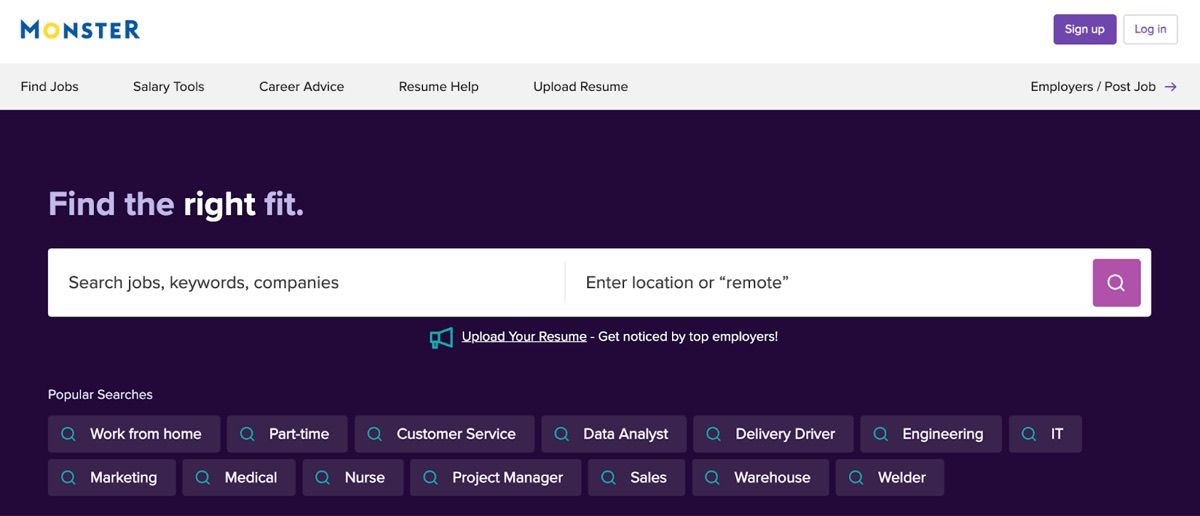Image resolution: width=1200 pixels, height=516 pixels.
Task: Click search icon in Part-time chip
Action: click(247, 434)
